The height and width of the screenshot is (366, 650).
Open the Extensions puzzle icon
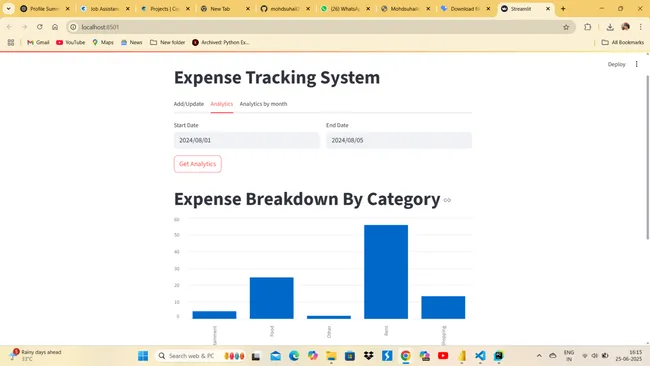tap(587, 27)
